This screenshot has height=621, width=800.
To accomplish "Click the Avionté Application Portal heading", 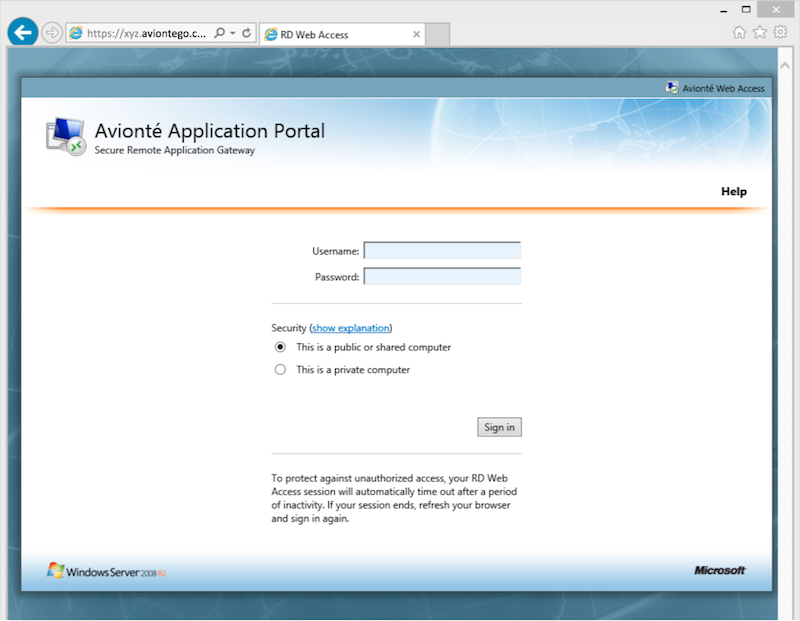I will (x=210, y=131).
